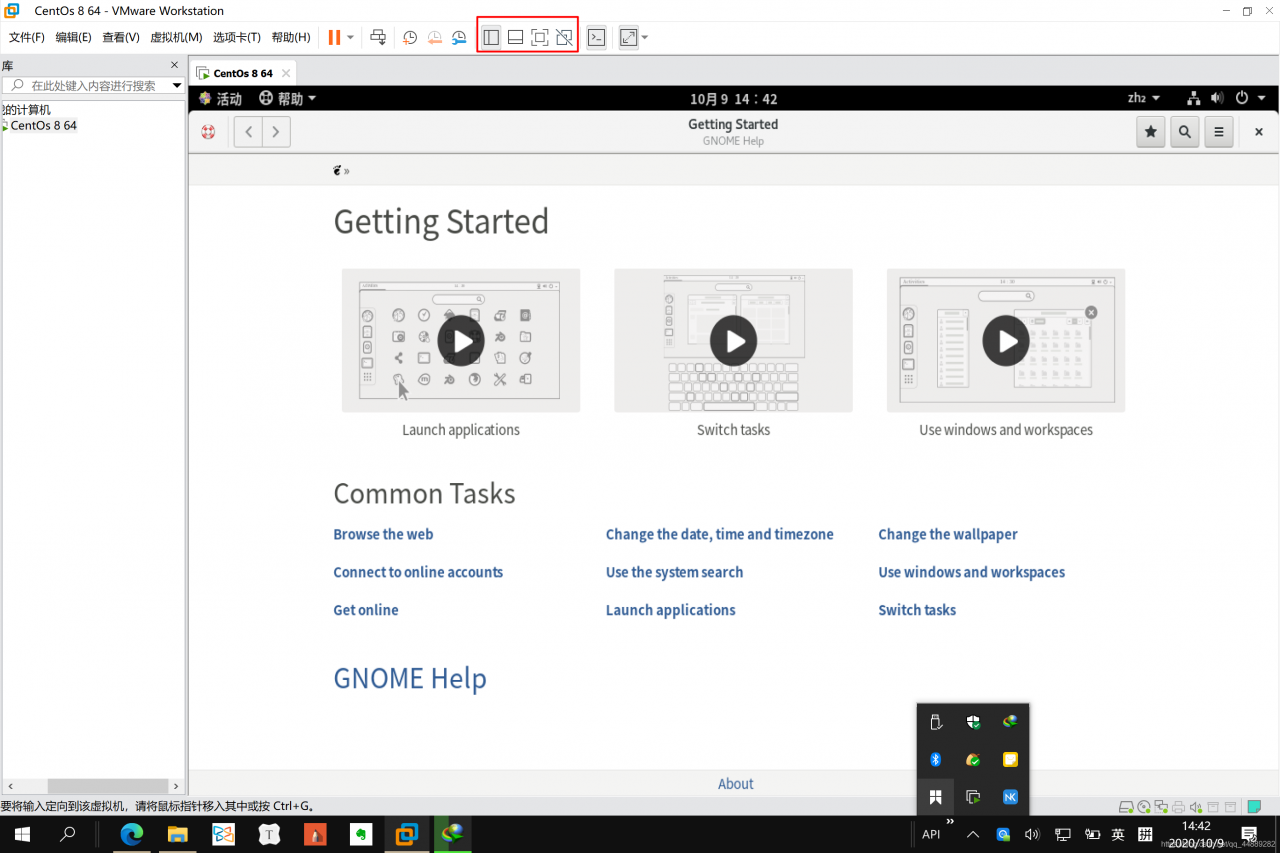Click the library scrollbar left arrow
Viewport: 1280px width, 853px height.
coord(9,786)
